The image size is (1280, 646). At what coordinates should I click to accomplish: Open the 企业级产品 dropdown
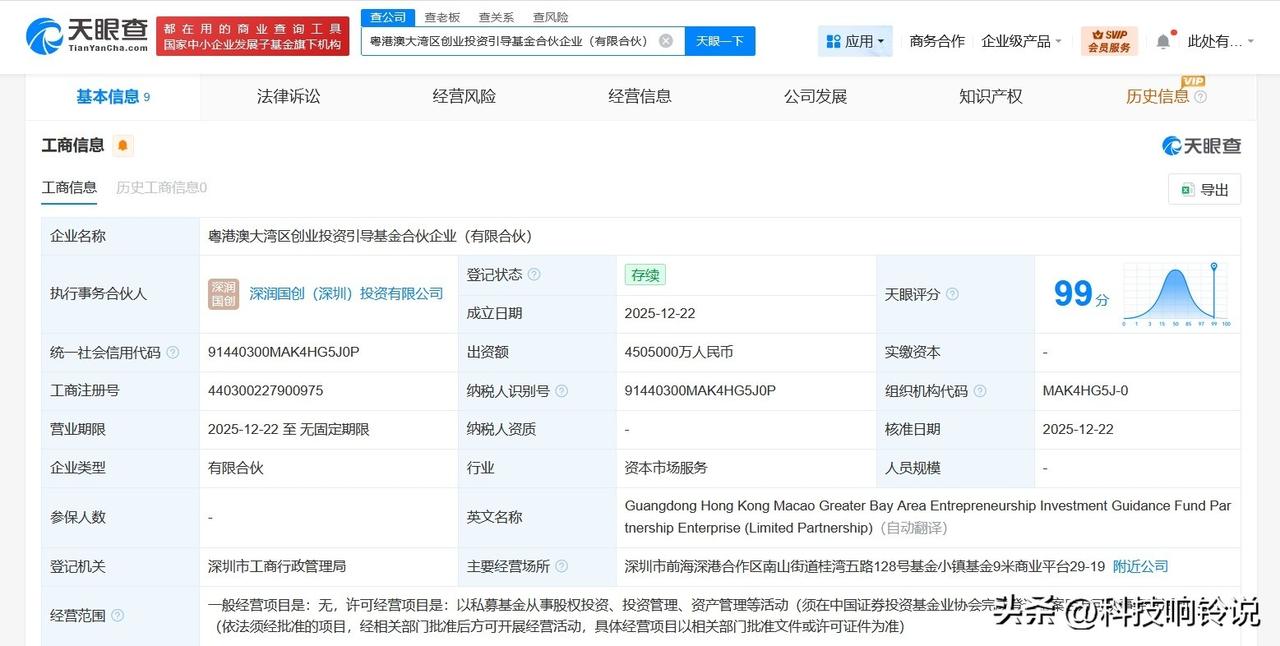[1022, 41]
